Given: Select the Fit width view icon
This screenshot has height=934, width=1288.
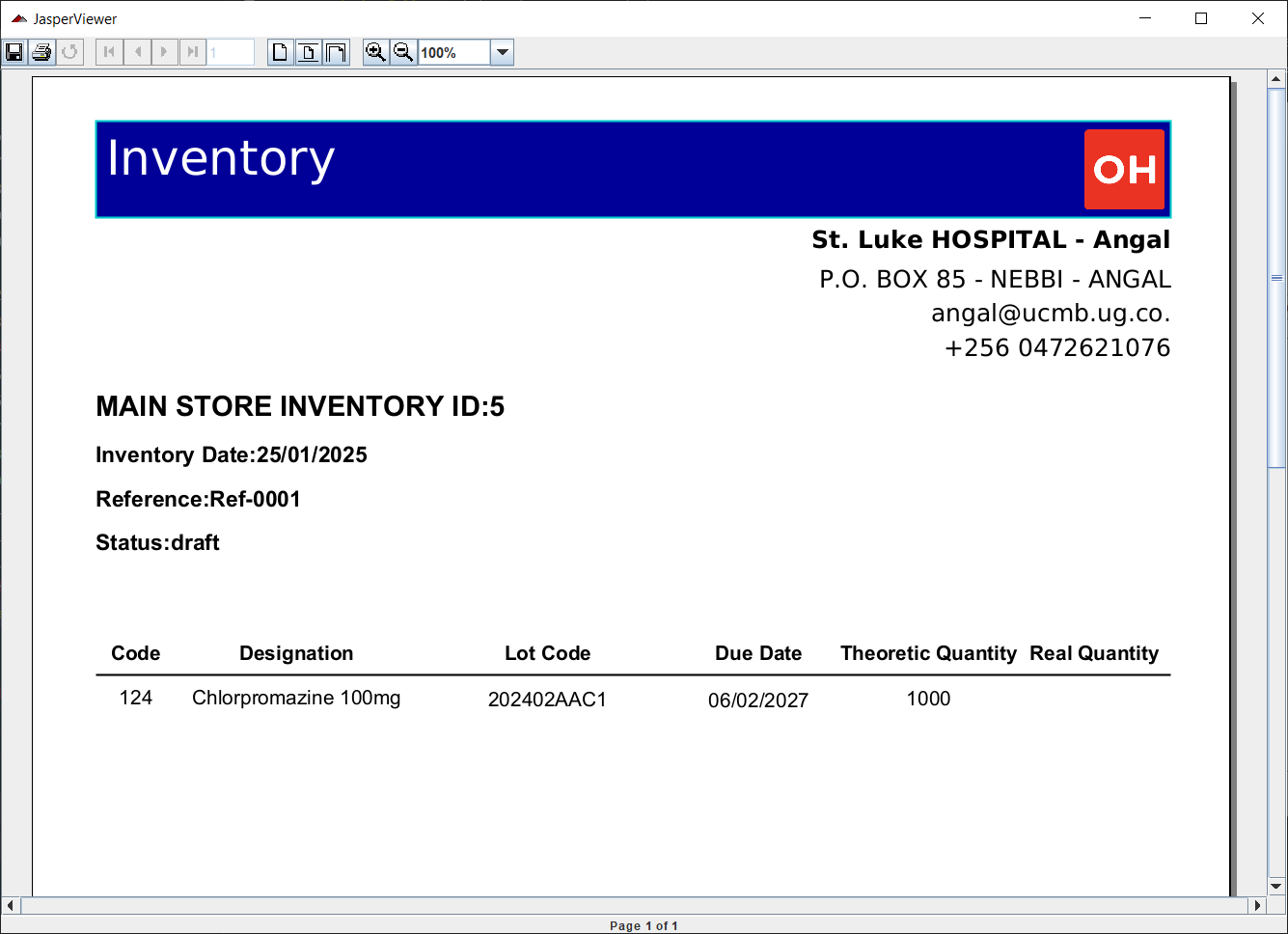Looking at the screenshot, I should (x=336, y=52).
